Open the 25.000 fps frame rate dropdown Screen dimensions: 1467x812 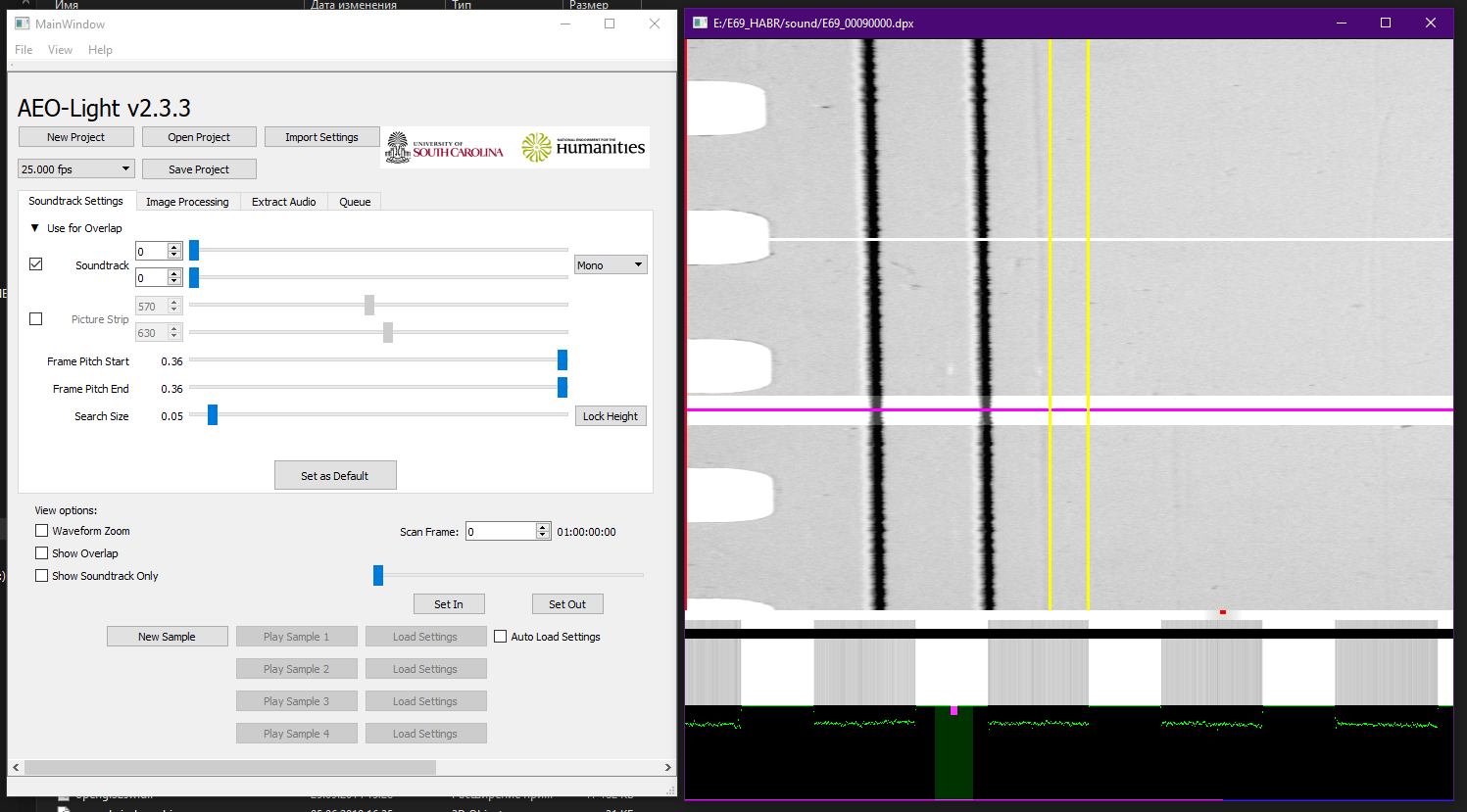[75, 168]
